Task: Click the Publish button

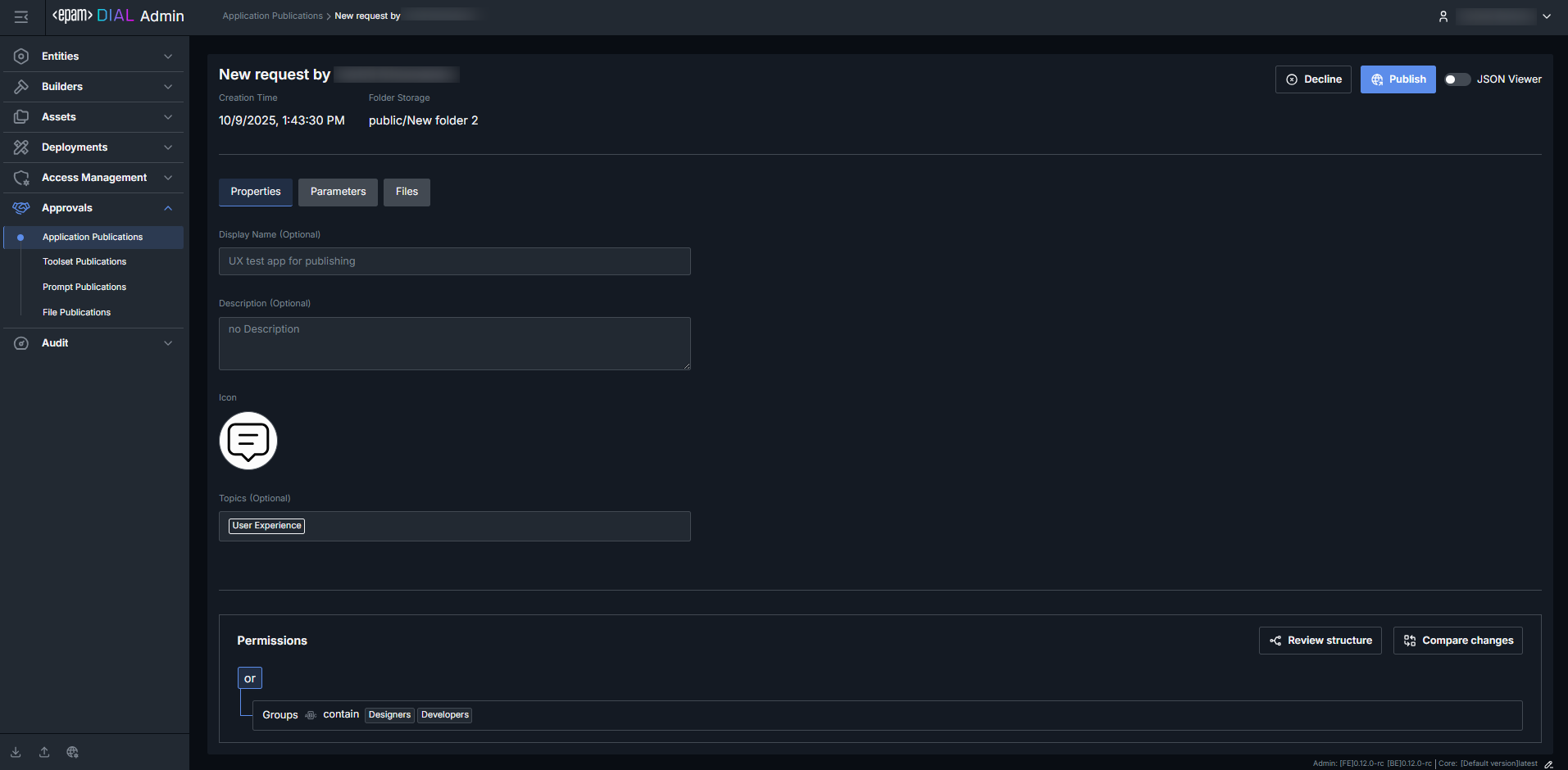Action: (1398, 79)
